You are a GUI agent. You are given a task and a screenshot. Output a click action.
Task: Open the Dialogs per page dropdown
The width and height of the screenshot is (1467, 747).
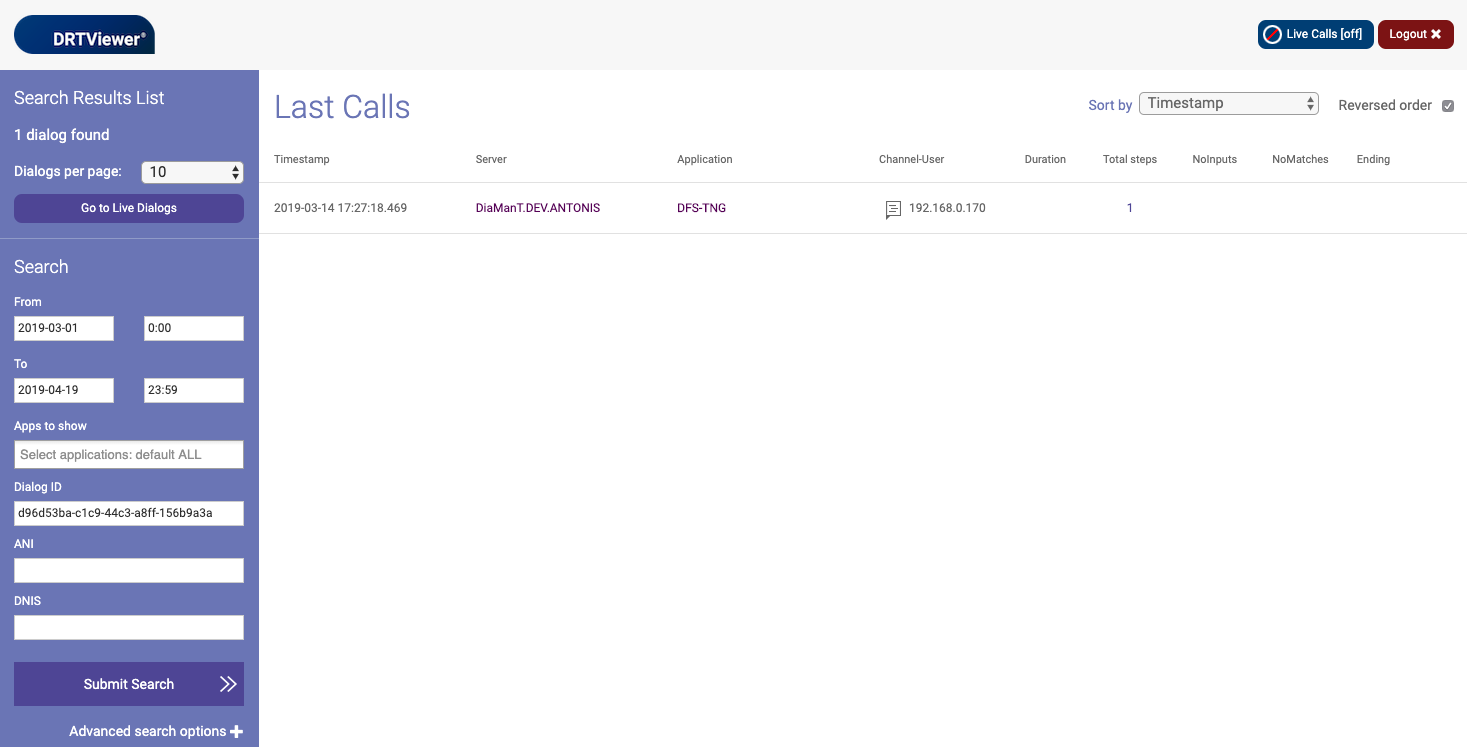pyautogui.click(x=192, y=172)
